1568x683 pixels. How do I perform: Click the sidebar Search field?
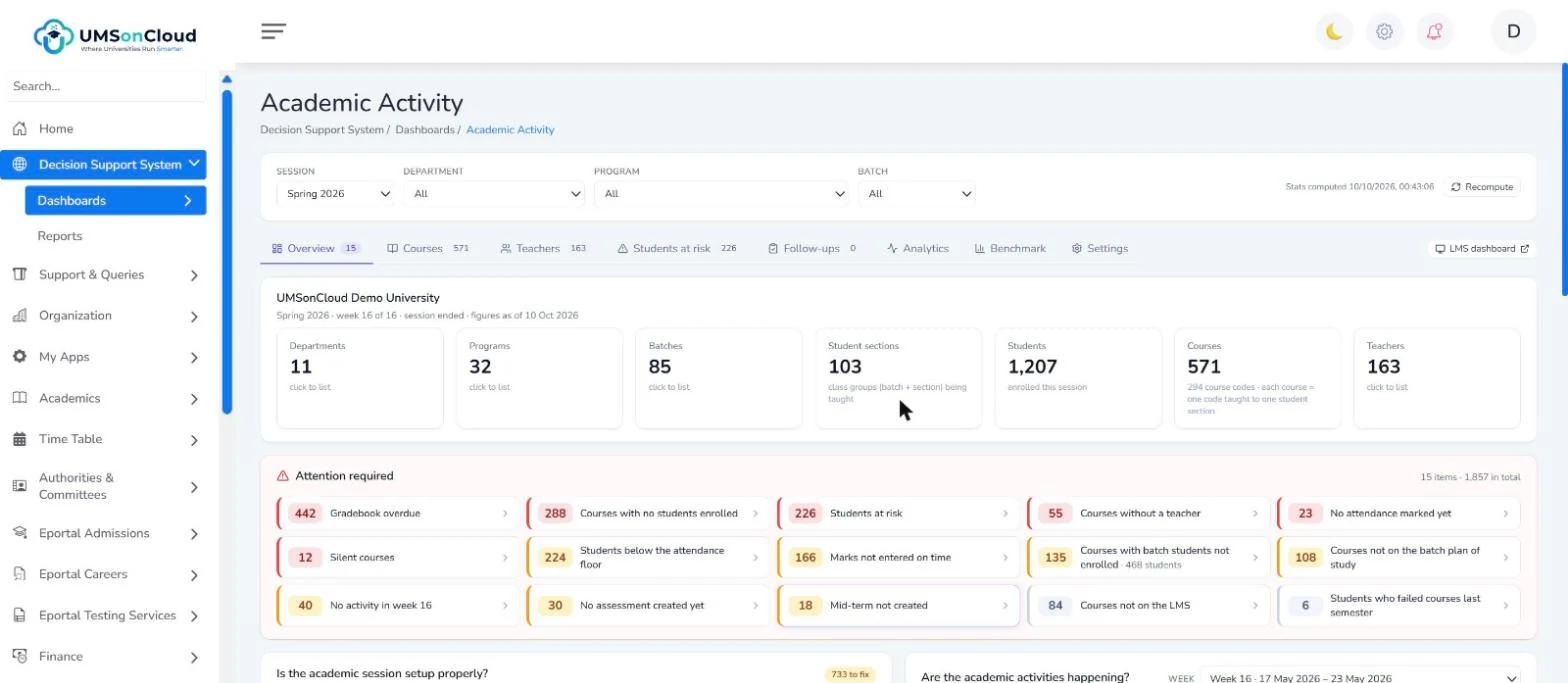pos(106,87)
